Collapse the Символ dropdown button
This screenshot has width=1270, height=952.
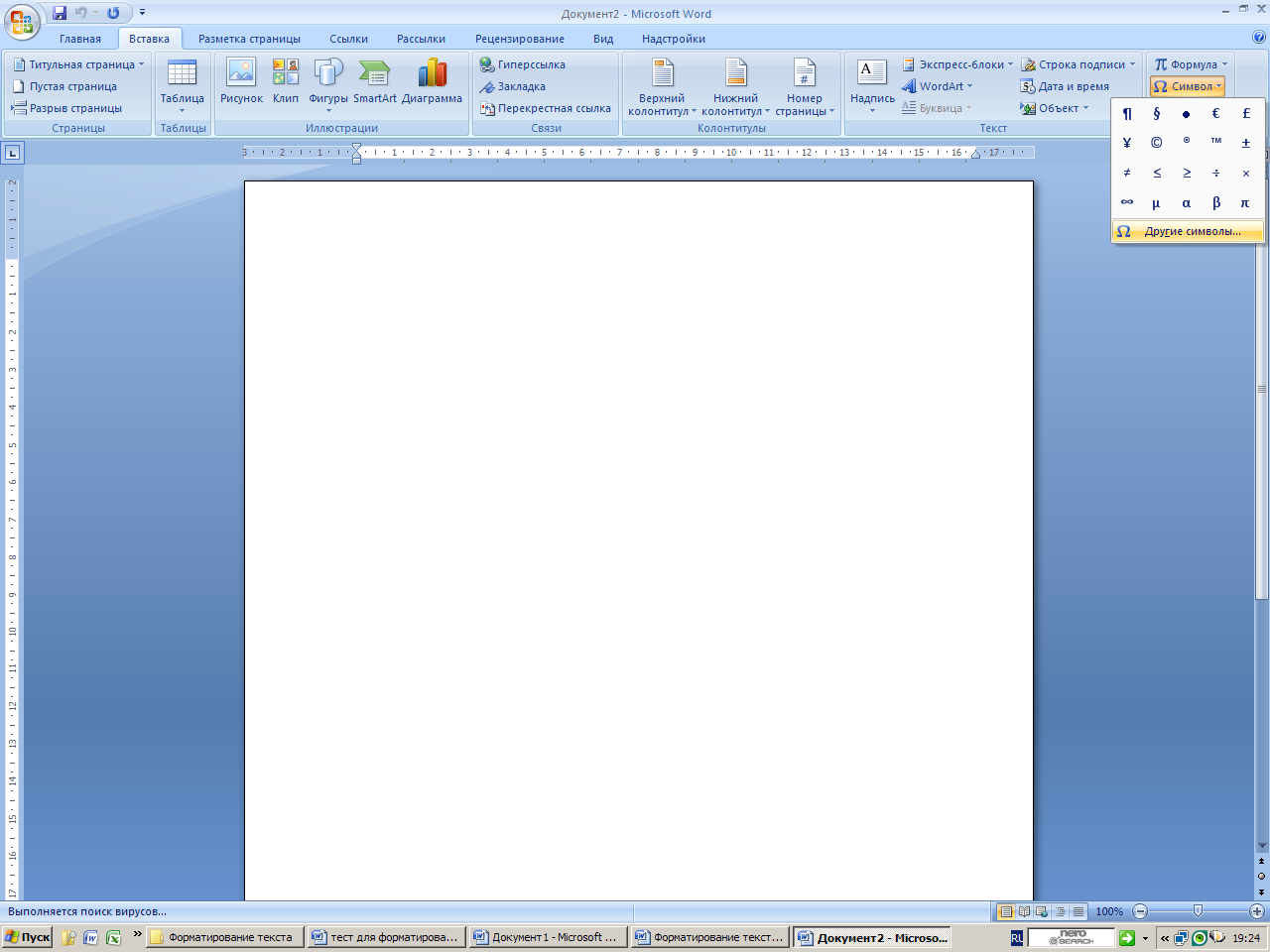[1188, 86]
